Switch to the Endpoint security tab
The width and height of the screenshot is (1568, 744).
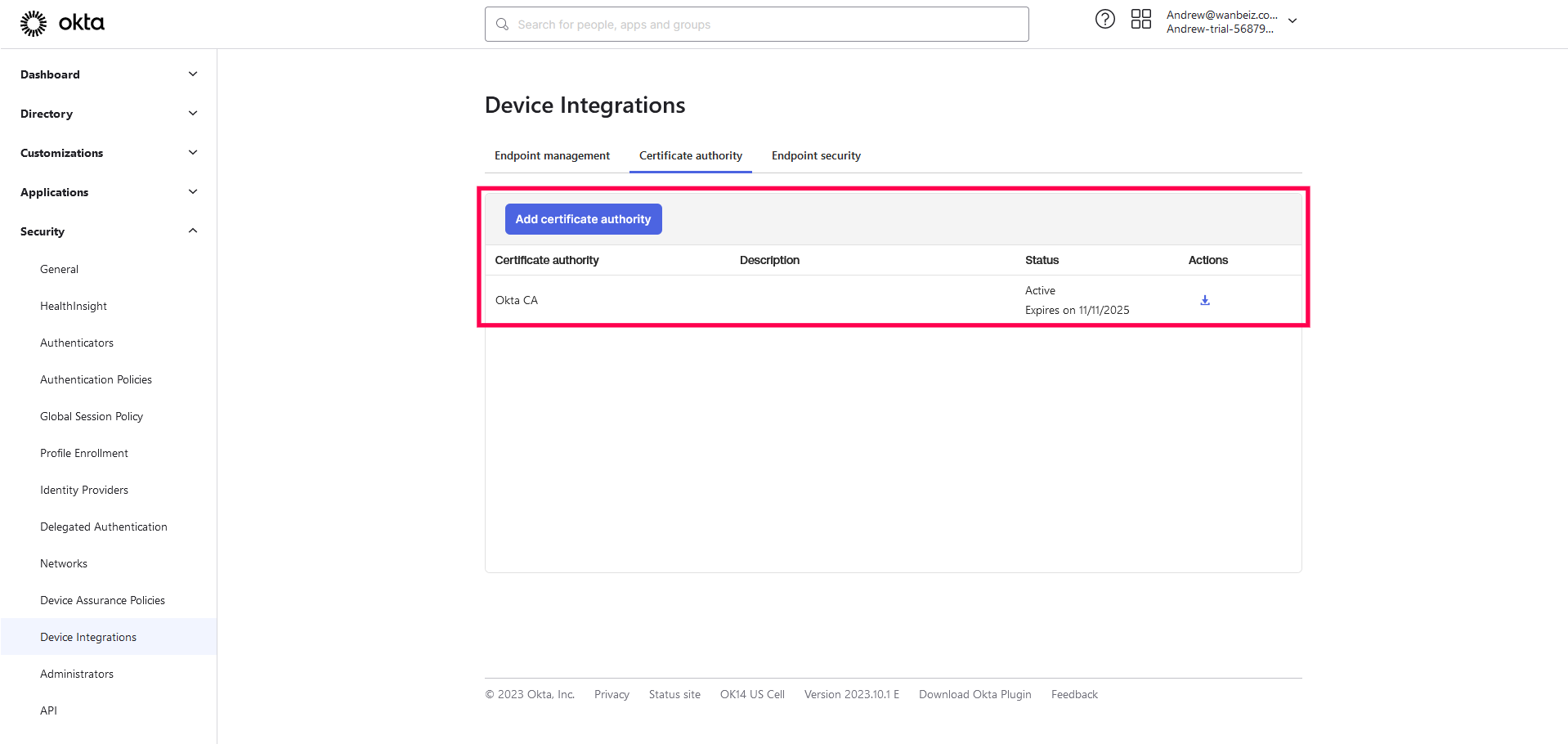point(816,156)
